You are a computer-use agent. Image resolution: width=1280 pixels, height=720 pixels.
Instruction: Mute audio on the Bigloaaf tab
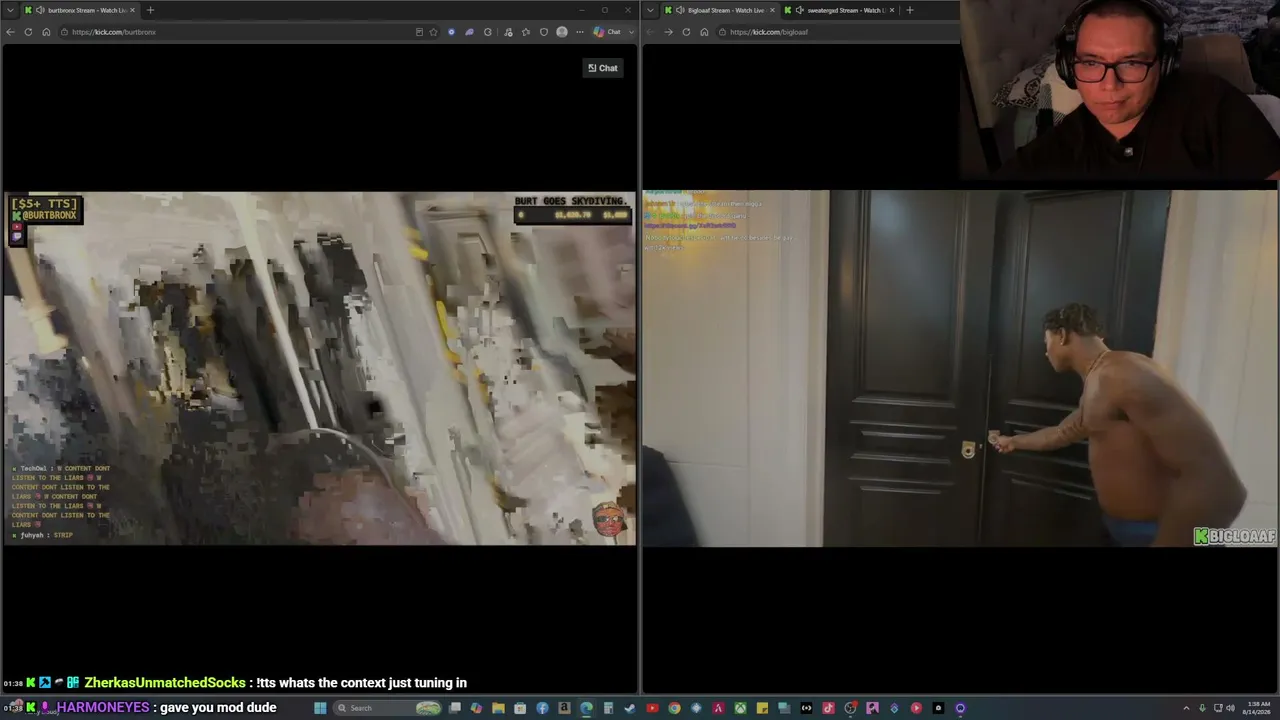pyautogui.click(x=680, y=10)
